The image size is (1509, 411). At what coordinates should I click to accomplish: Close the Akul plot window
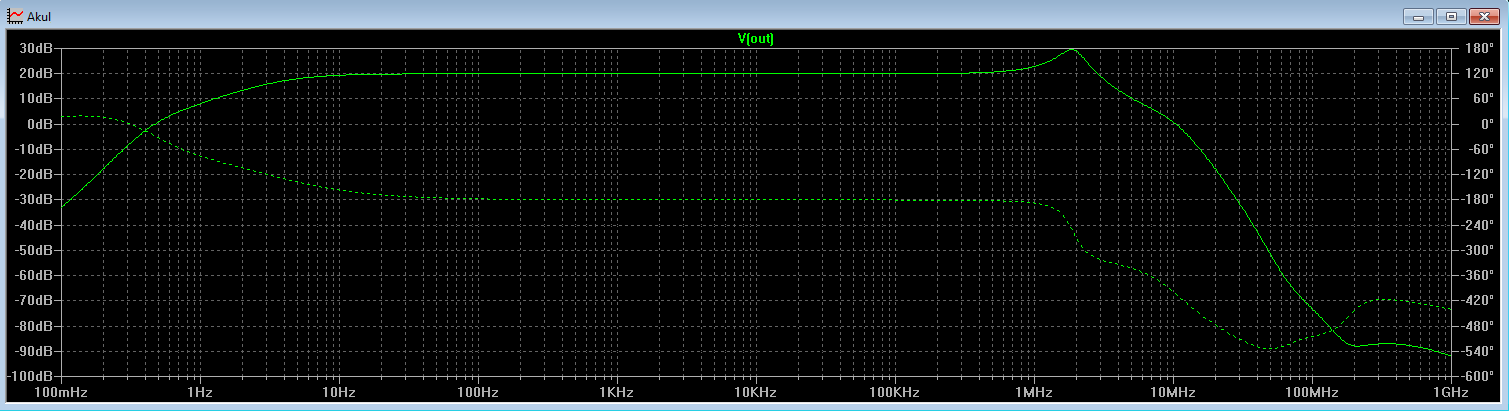(x=1484, y=16)
